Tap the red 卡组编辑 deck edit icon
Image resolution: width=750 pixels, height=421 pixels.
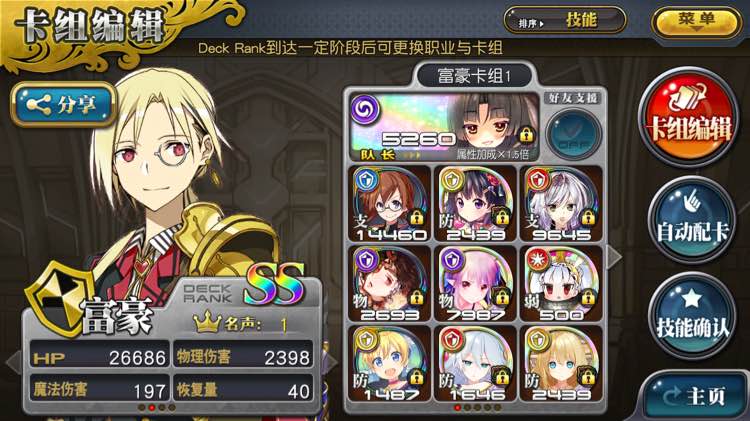(689, 118)
